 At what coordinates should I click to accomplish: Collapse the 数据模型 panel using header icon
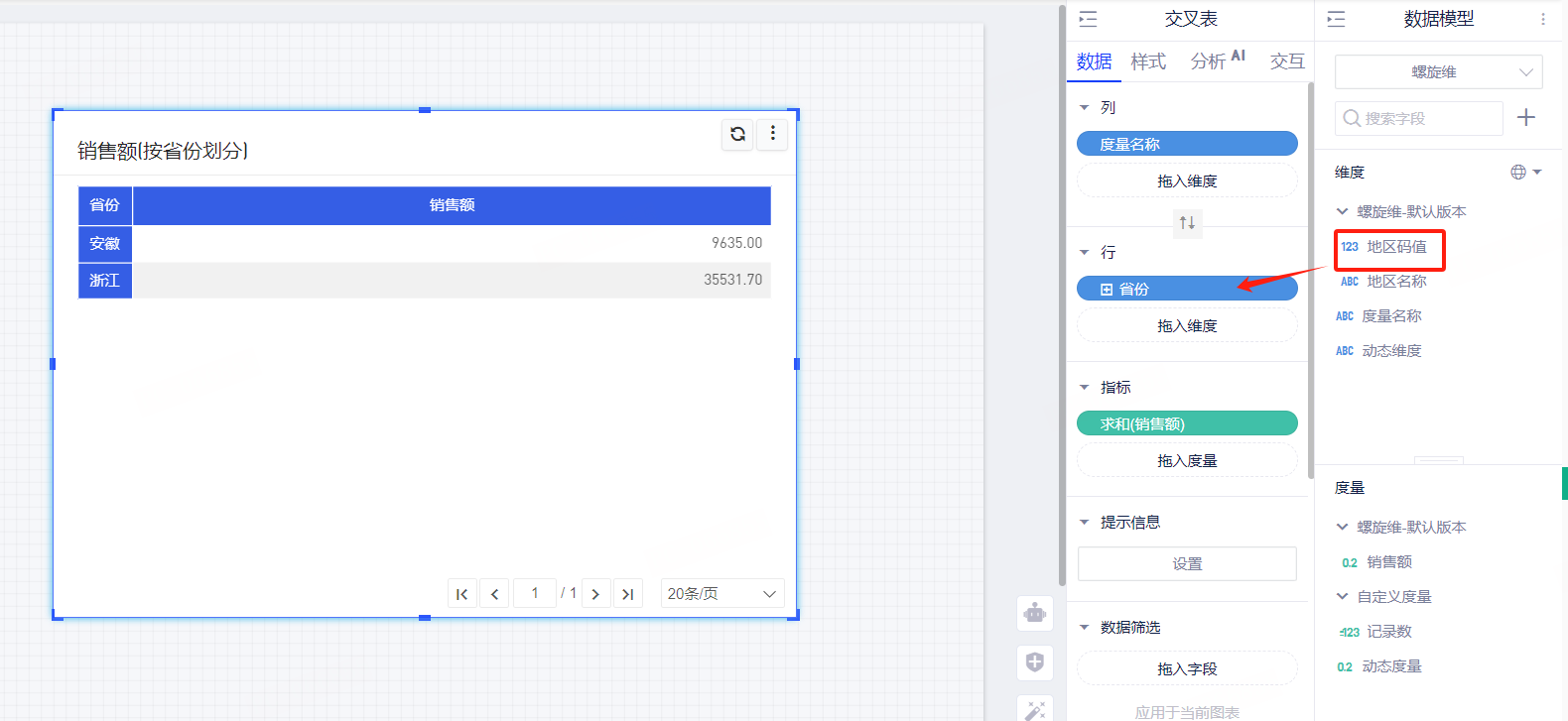coord(1337,19)
